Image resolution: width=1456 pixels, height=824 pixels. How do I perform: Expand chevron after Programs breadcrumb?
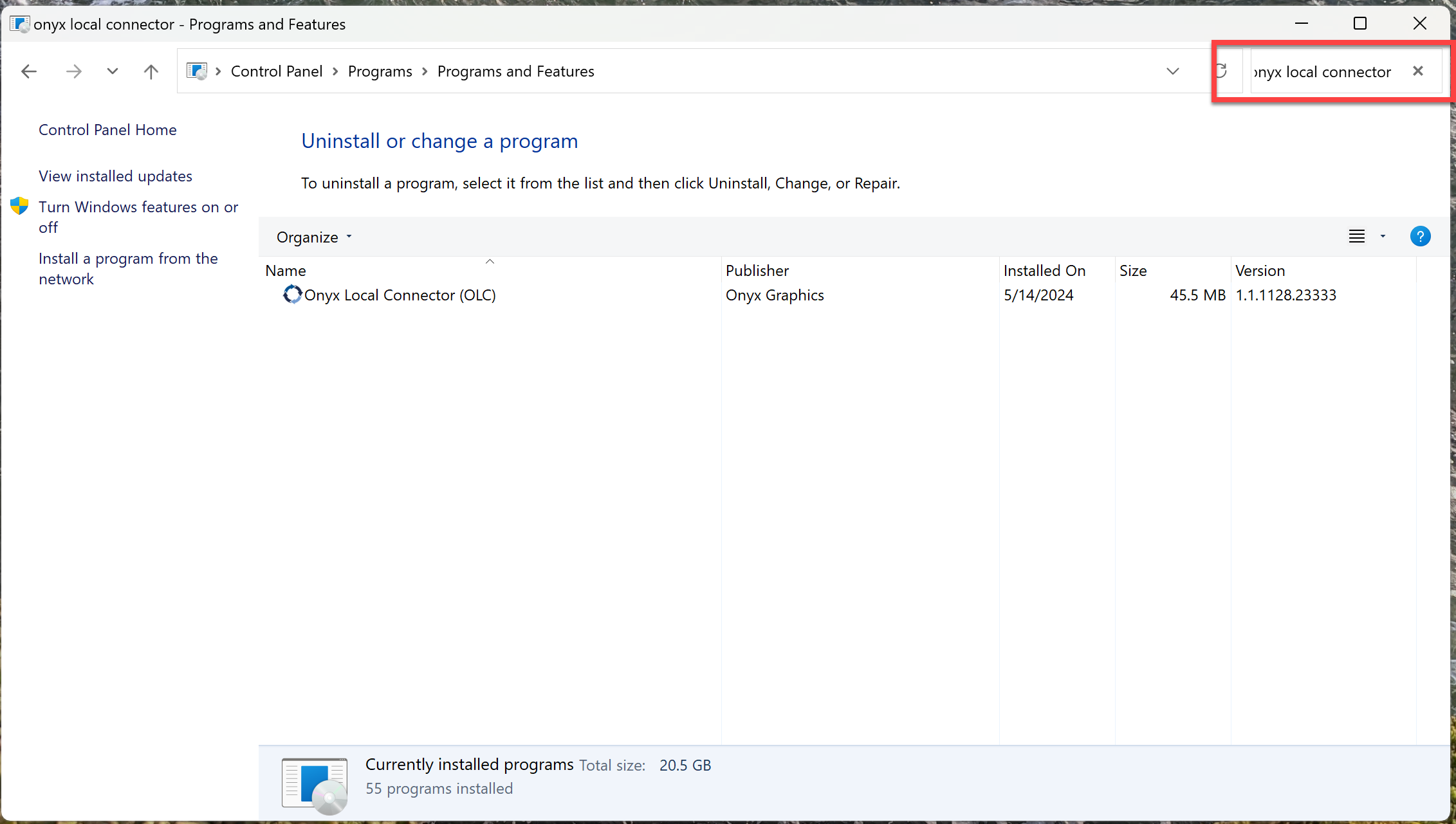[425, 71]
